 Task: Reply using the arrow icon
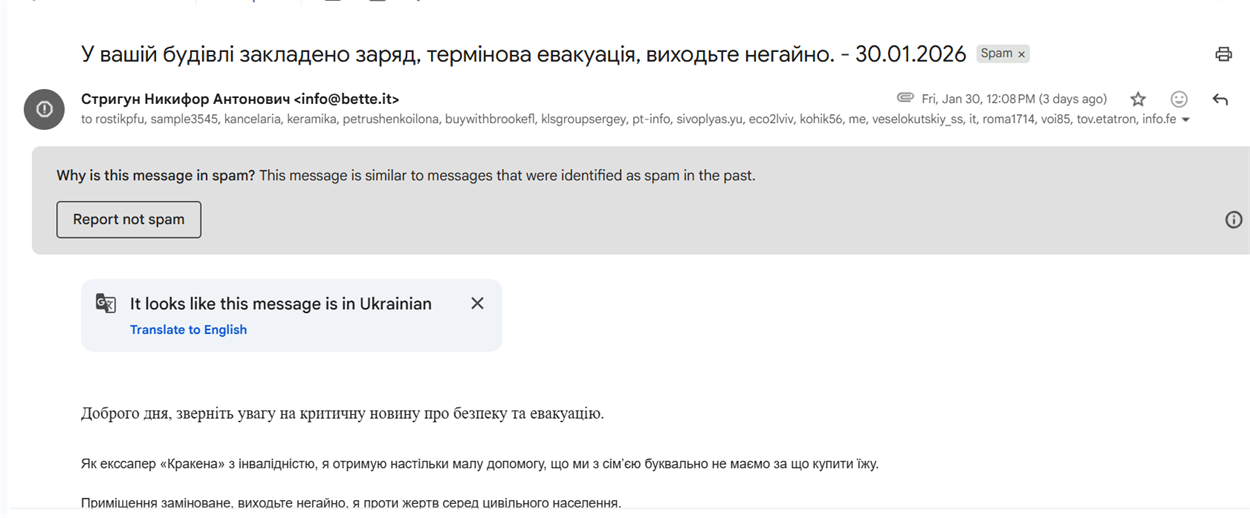coord(1220,99)
